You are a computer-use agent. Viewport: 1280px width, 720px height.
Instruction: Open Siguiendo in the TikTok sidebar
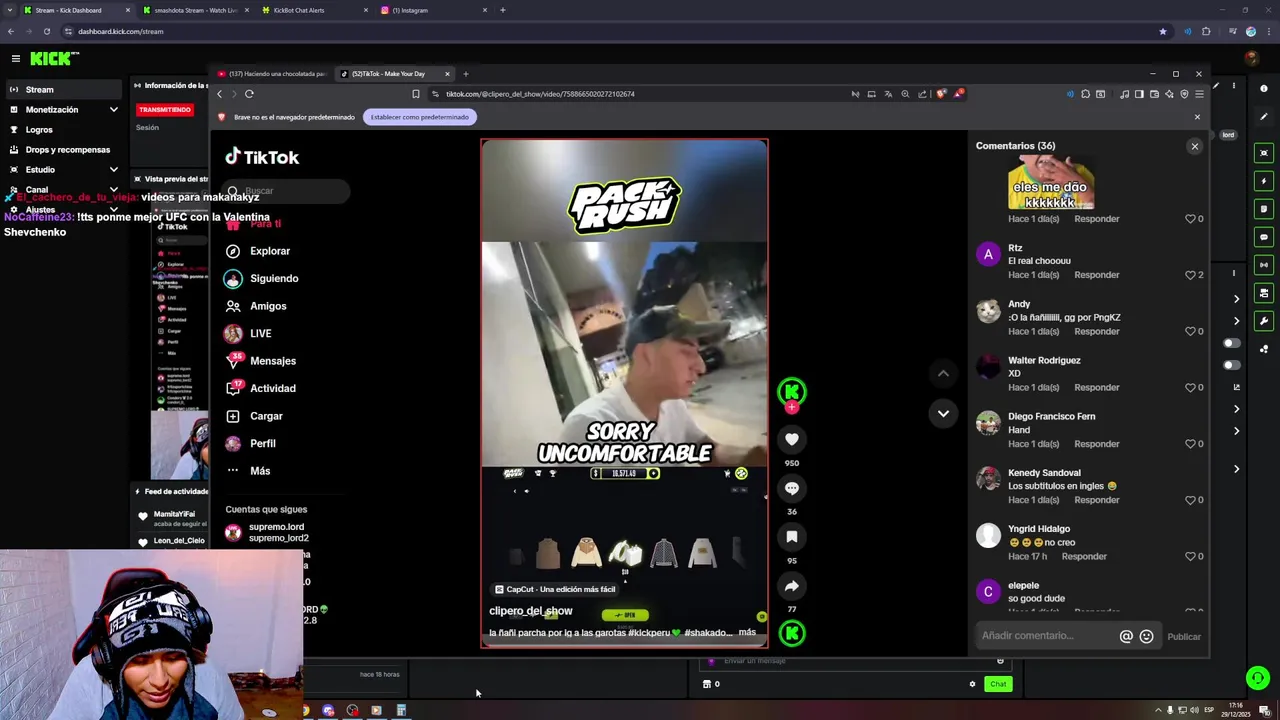pyautogui.click(x=262, y=278)
